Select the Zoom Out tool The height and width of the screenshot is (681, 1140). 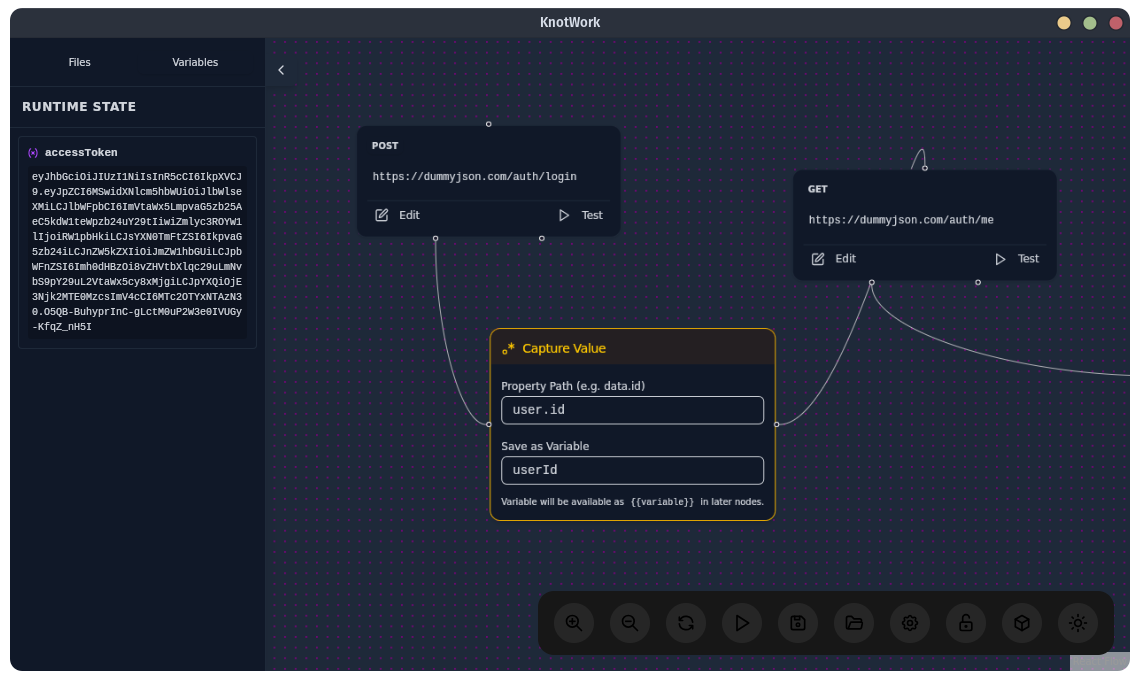coord(629,622)
